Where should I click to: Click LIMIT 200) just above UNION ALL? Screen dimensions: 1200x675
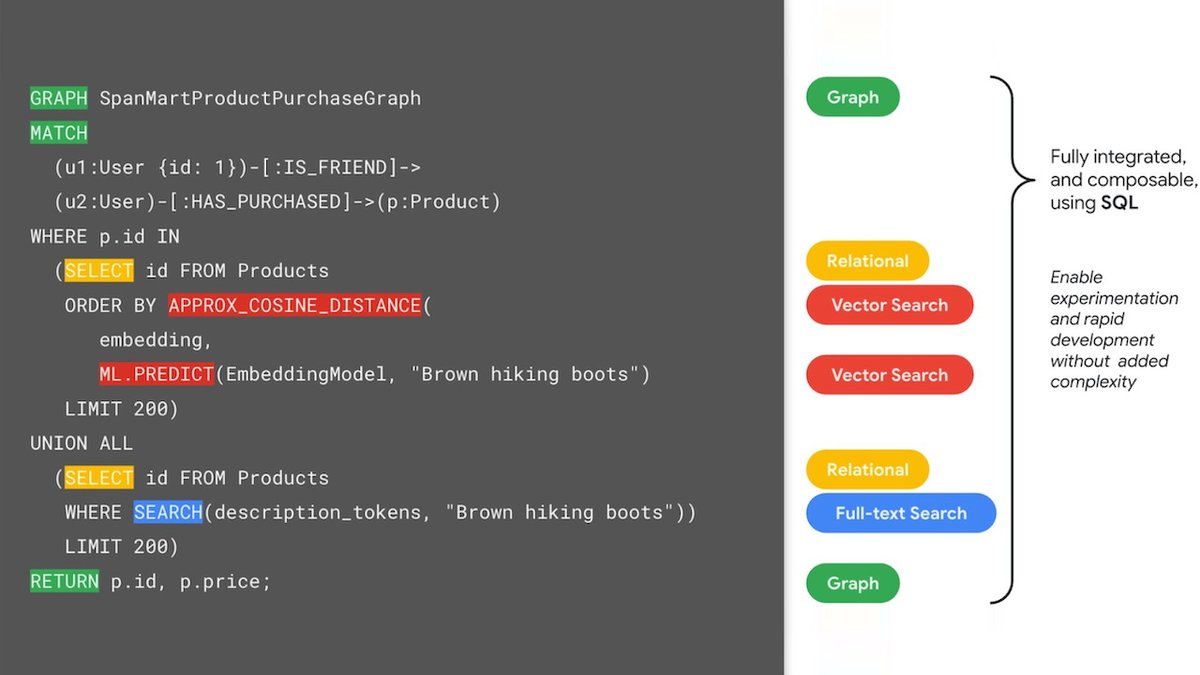point(121,409)
